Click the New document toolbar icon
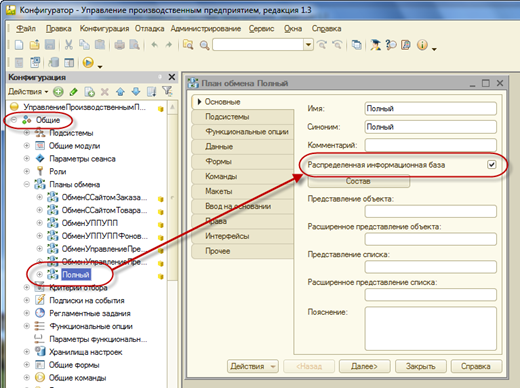 tap(19, 45)
